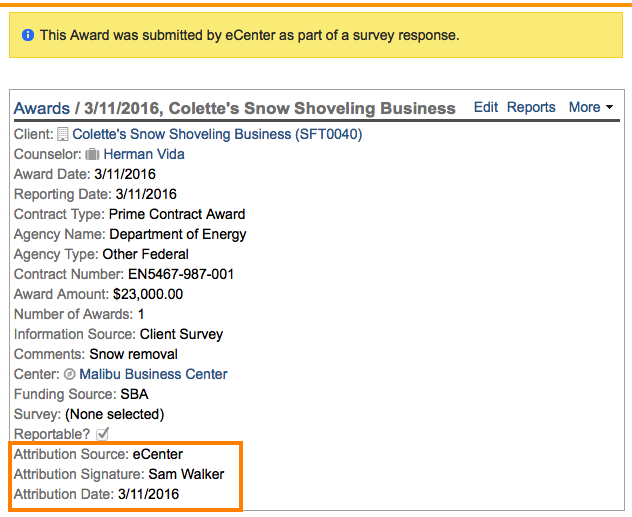Image resolution: width=632 pixels, height=517 pixels.
Task: Expand the More dropdown menu
Action: coord(591,107)
